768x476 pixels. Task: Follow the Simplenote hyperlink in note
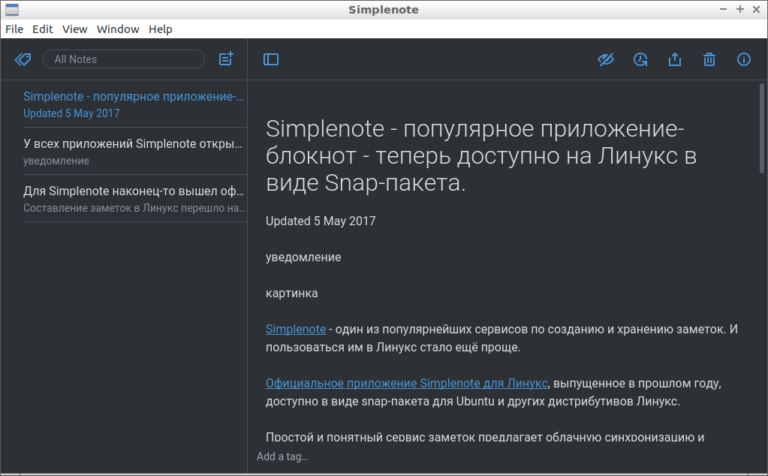pyautogui.click(x=295, y=329)
